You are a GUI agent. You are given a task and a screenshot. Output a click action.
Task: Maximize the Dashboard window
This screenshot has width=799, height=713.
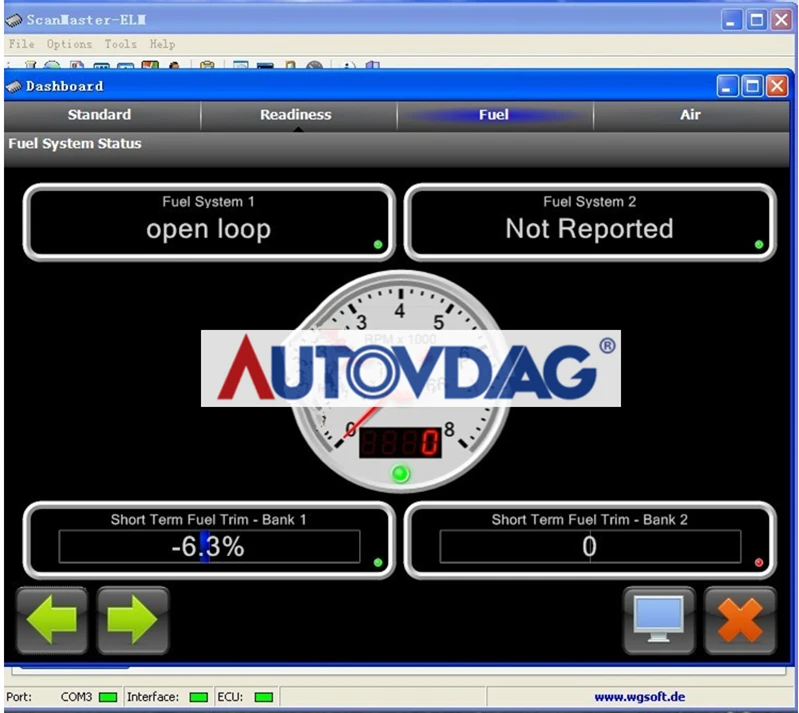[x=752, y=86]
